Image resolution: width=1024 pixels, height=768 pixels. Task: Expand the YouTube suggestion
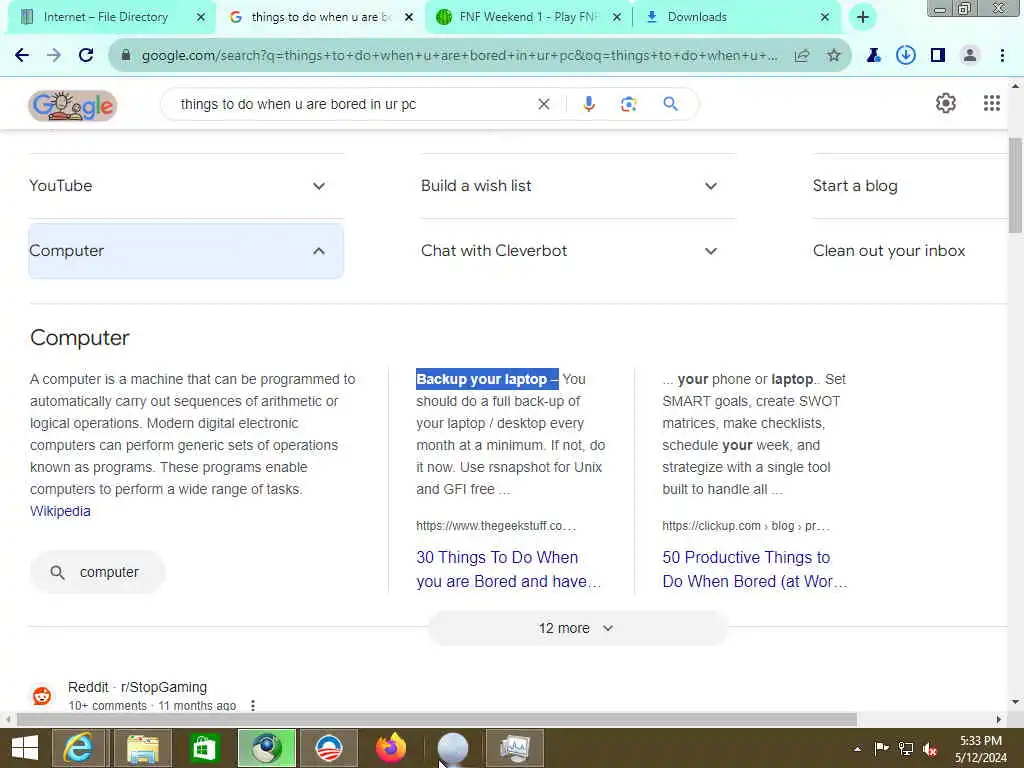186,186
